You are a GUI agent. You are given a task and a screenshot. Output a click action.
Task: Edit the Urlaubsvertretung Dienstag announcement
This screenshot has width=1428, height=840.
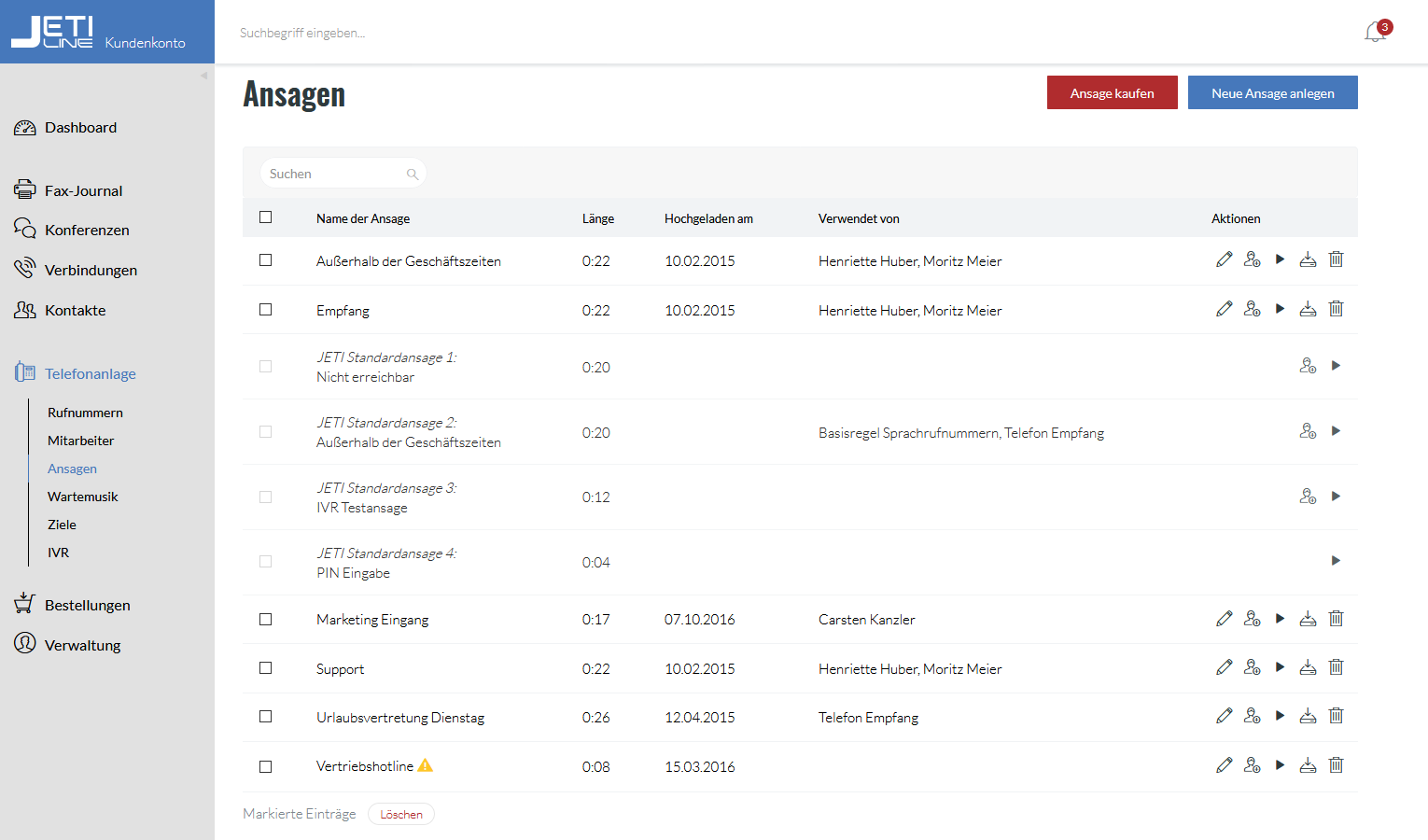[x=1225, y=716]
